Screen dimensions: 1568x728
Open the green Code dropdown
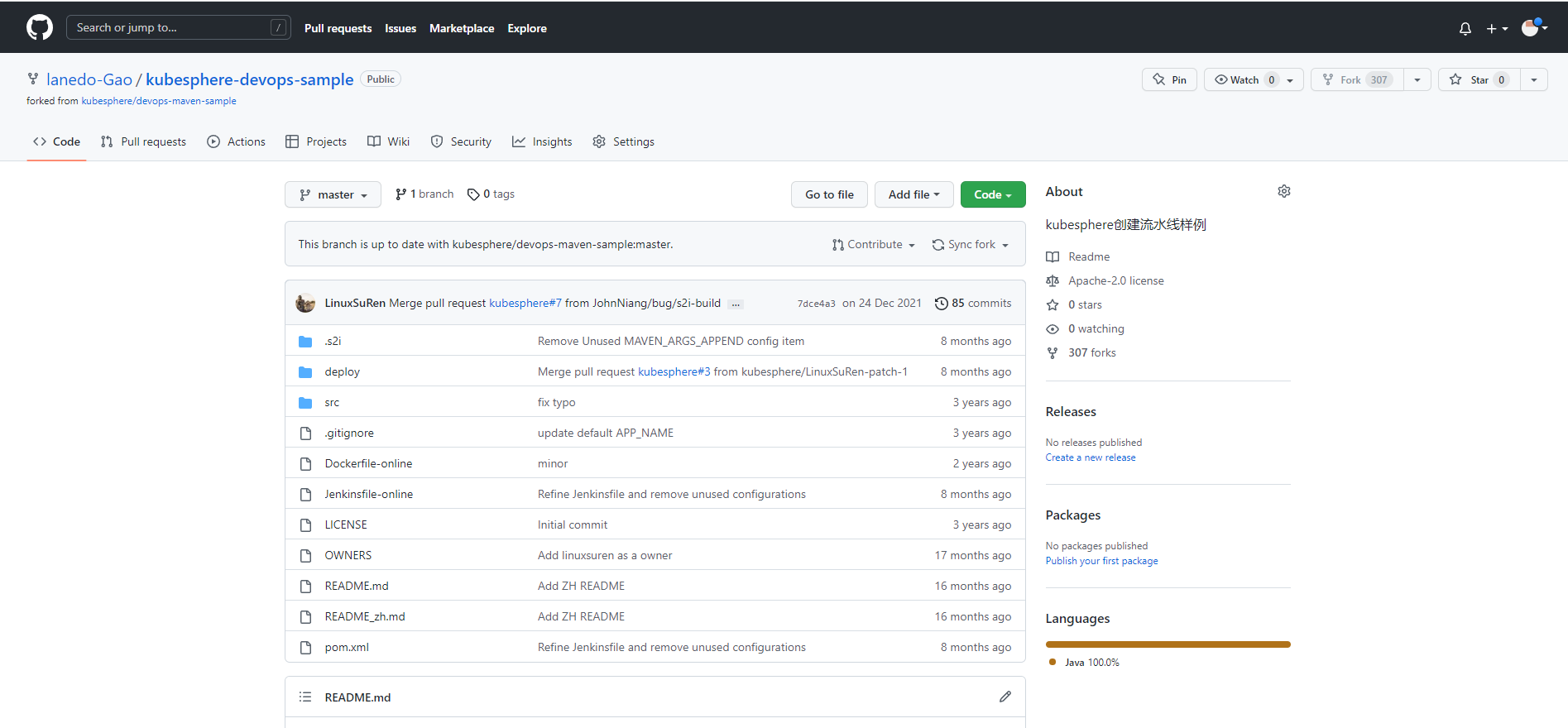993,194
